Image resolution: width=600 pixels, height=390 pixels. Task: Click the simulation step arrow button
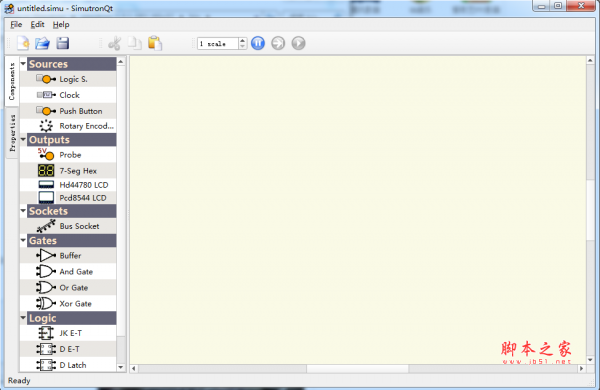(278, 43)
